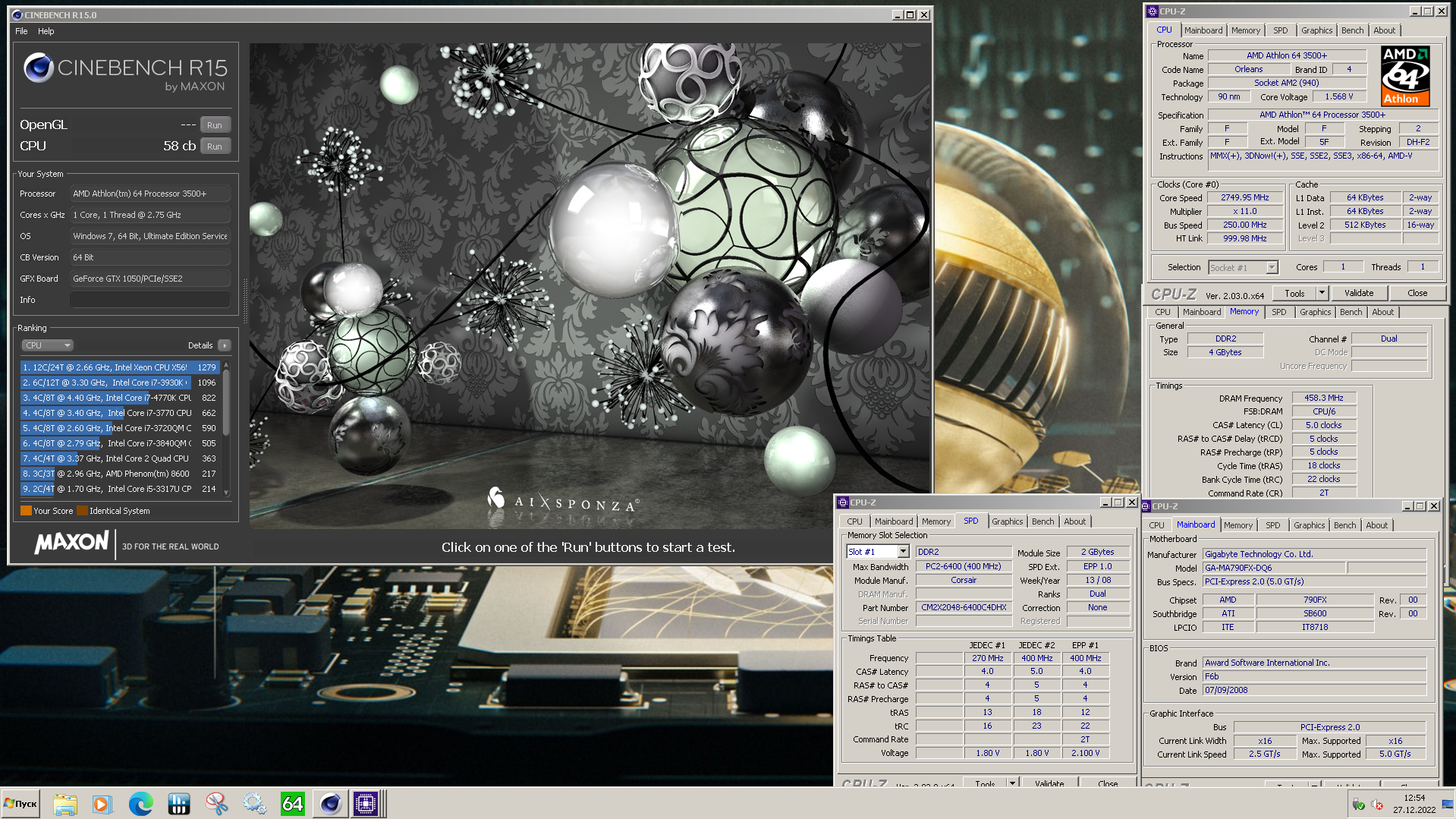Viewport: 1456px width, 819px height.
Task: Click the Info input field in Cinebench
Action: click(x=149, y=300)
